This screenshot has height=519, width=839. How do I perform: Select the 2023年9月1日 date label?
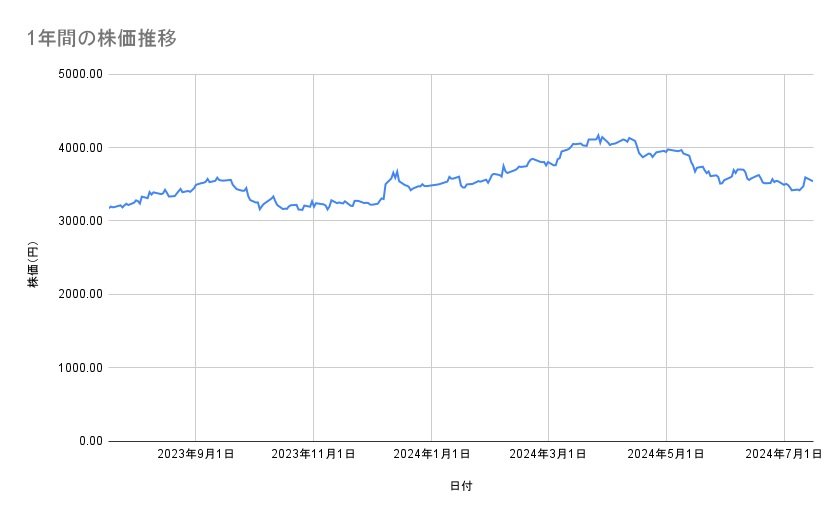(196, 454)
